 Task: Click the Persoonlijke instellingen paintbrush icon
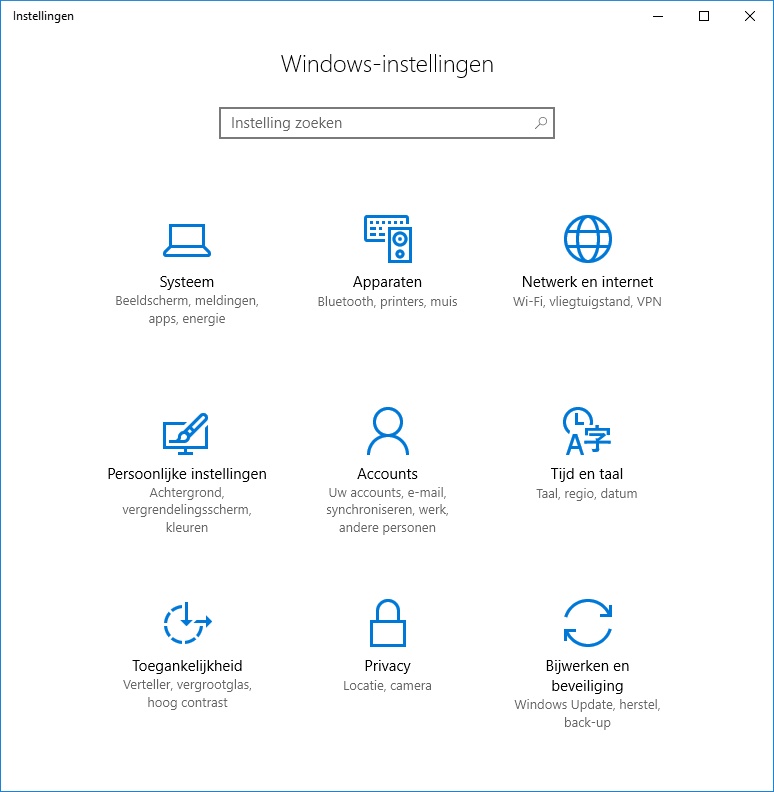pos(185,433)
